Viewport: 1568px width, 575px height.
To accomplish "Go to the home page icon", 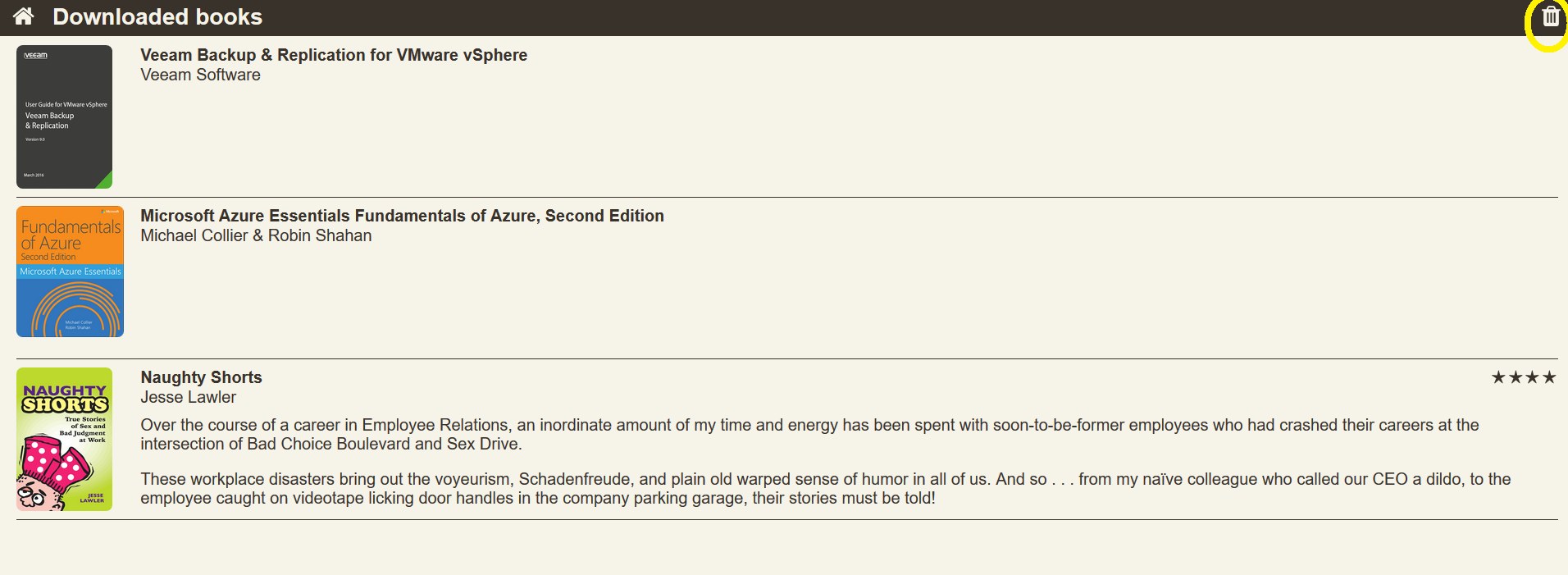I will coord(23,16).
